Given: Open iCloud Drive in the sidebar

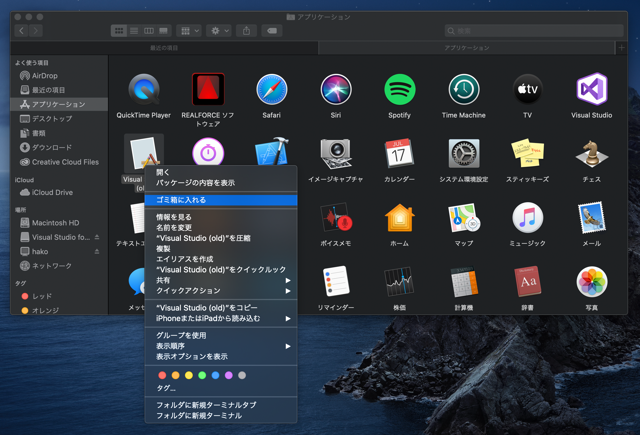Looking at the screenshot, I should (x=59, y=192).
